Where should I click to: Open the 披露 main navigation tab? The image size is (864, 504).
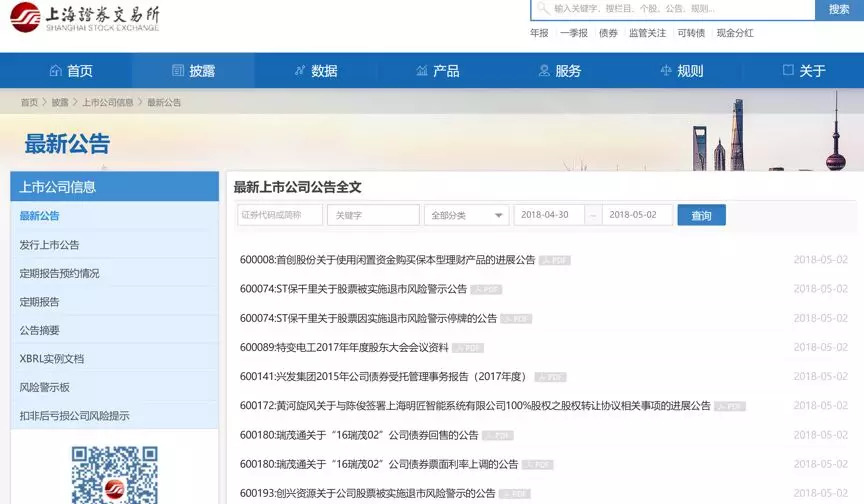[x=193, y=71]
